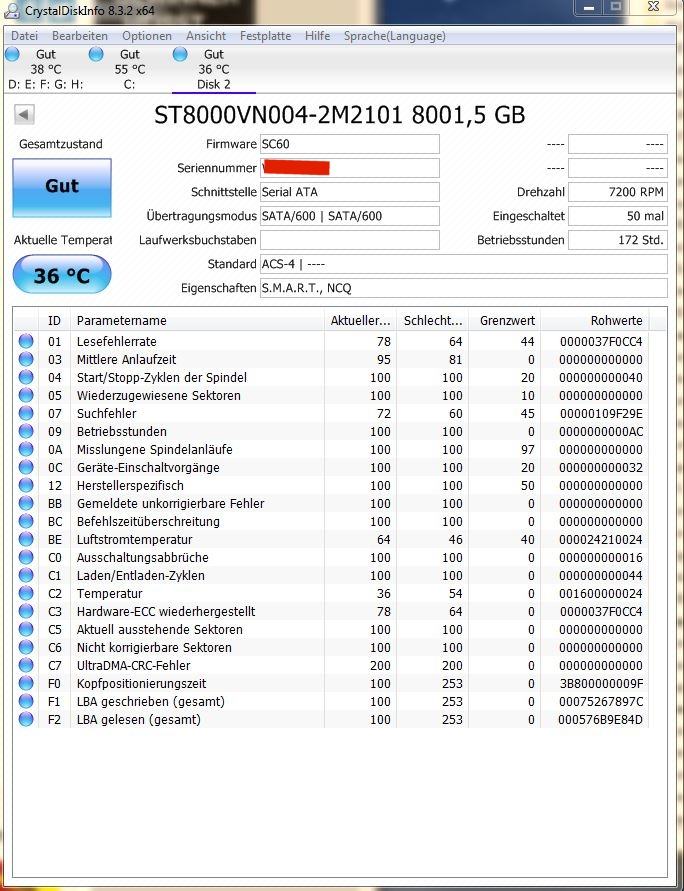Open the Optionen menu
Image resolution: width=684 pixels, height=891 pixels.
[147, 36]
